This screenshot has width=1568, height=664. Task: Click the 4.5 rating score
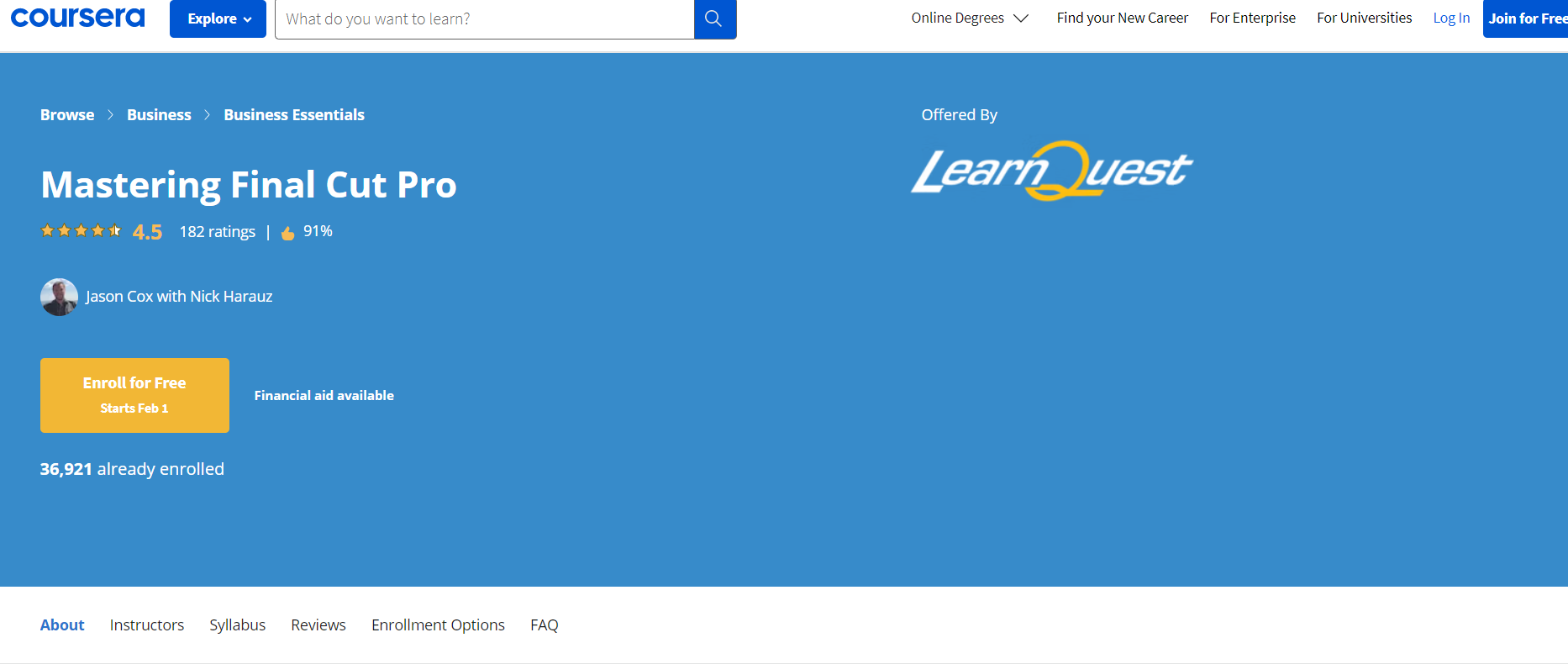(x=147, y=232)
